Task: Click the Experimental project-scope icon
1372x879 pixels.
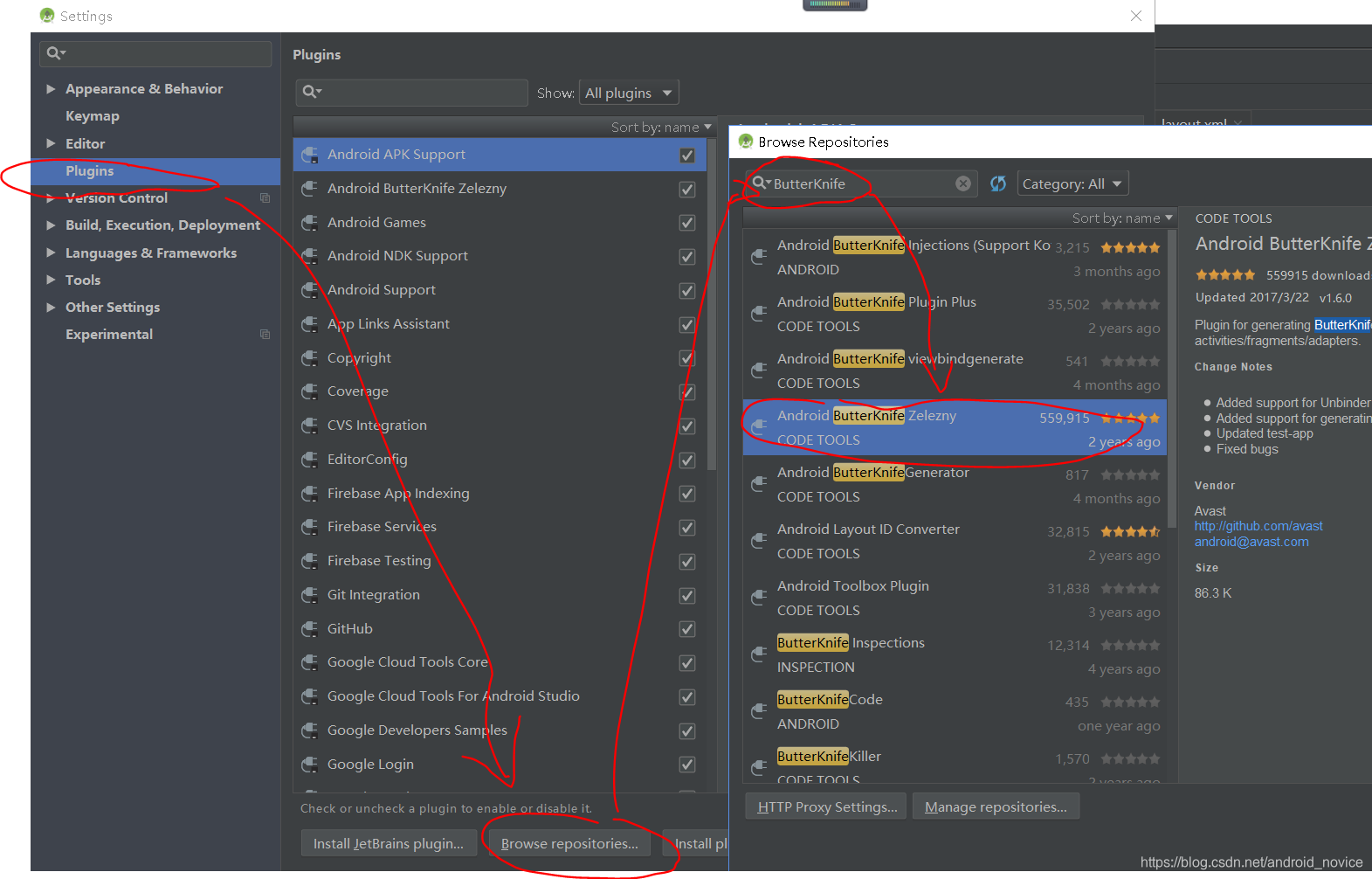Action: [265, 335]
